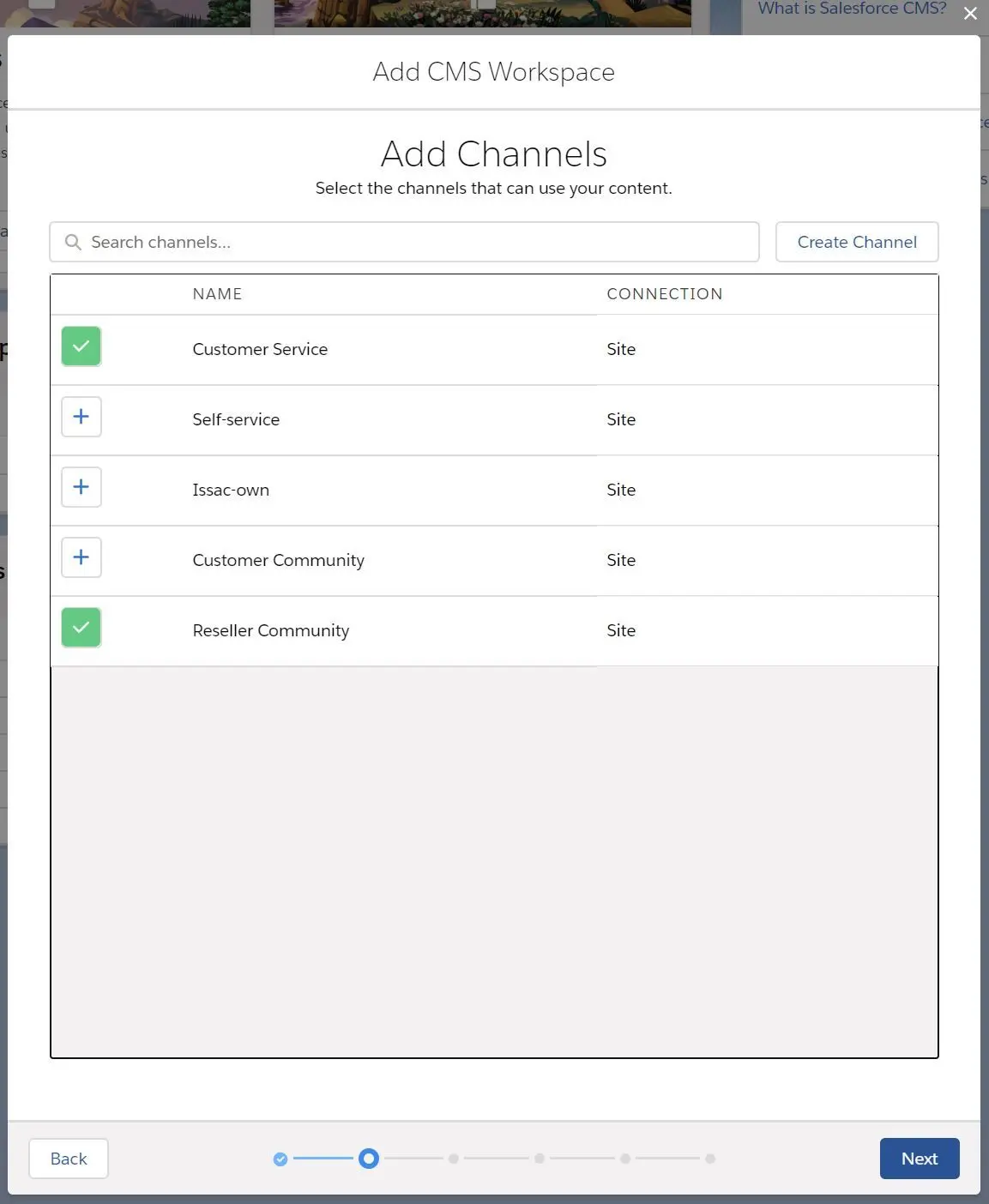Deselect the Customer Service channel checkmark
Image resolution: width=989 pixels, height=1204 pixels.
pos(81,346)
